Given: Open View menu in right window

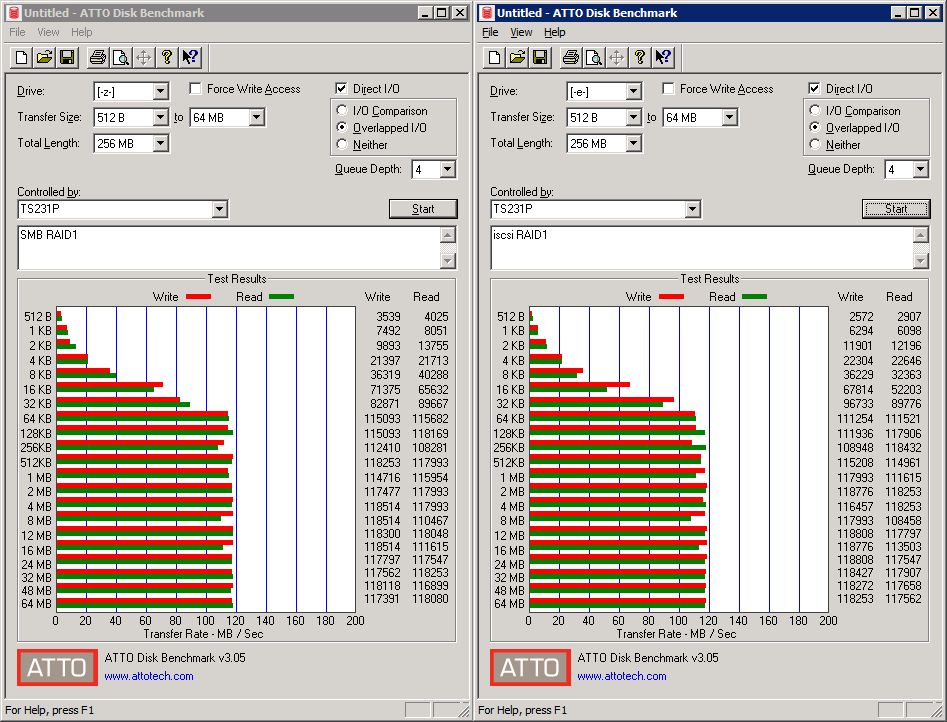Looking at the screenshot, I should tap(521, 32).
